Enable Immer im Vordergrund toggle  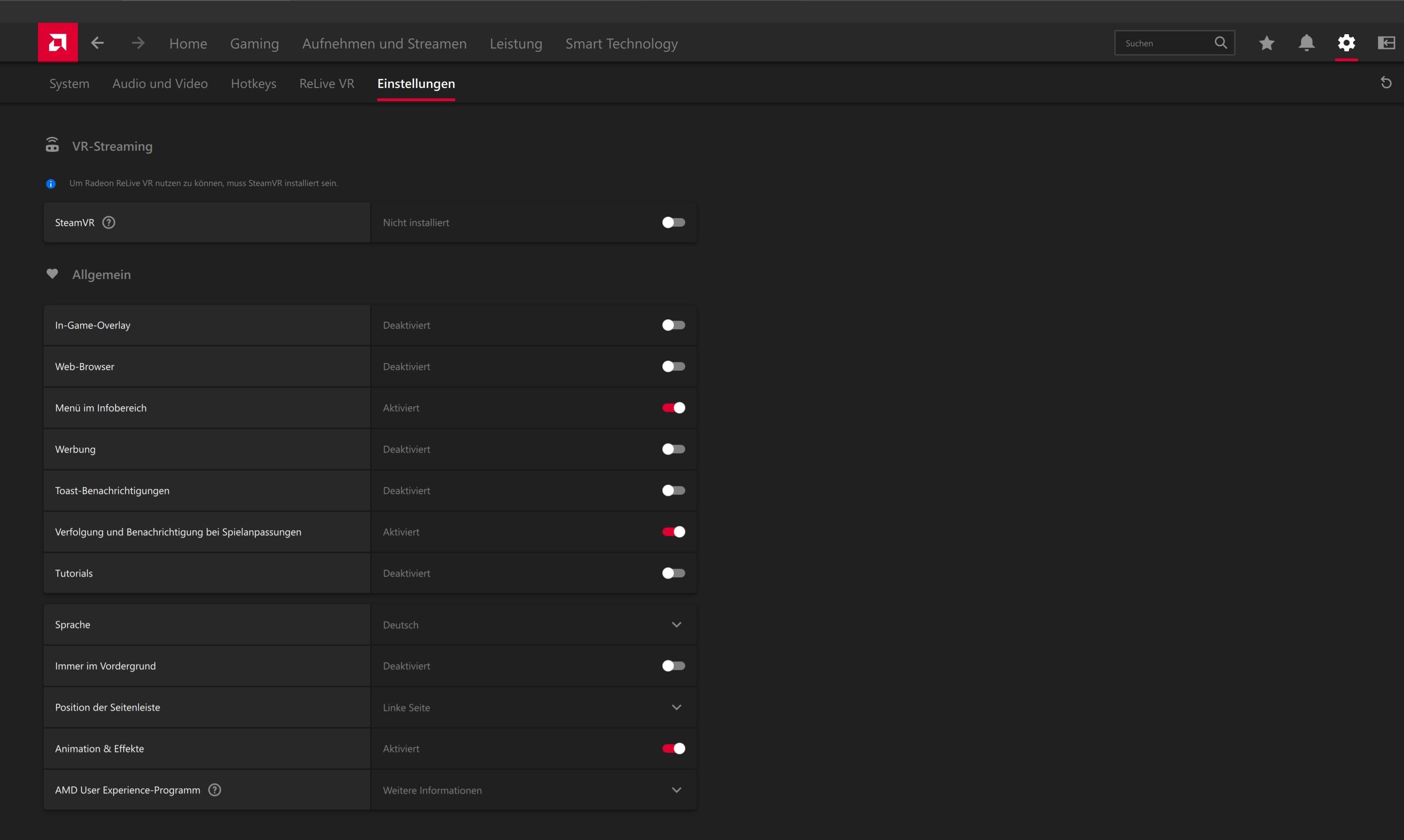673,666
